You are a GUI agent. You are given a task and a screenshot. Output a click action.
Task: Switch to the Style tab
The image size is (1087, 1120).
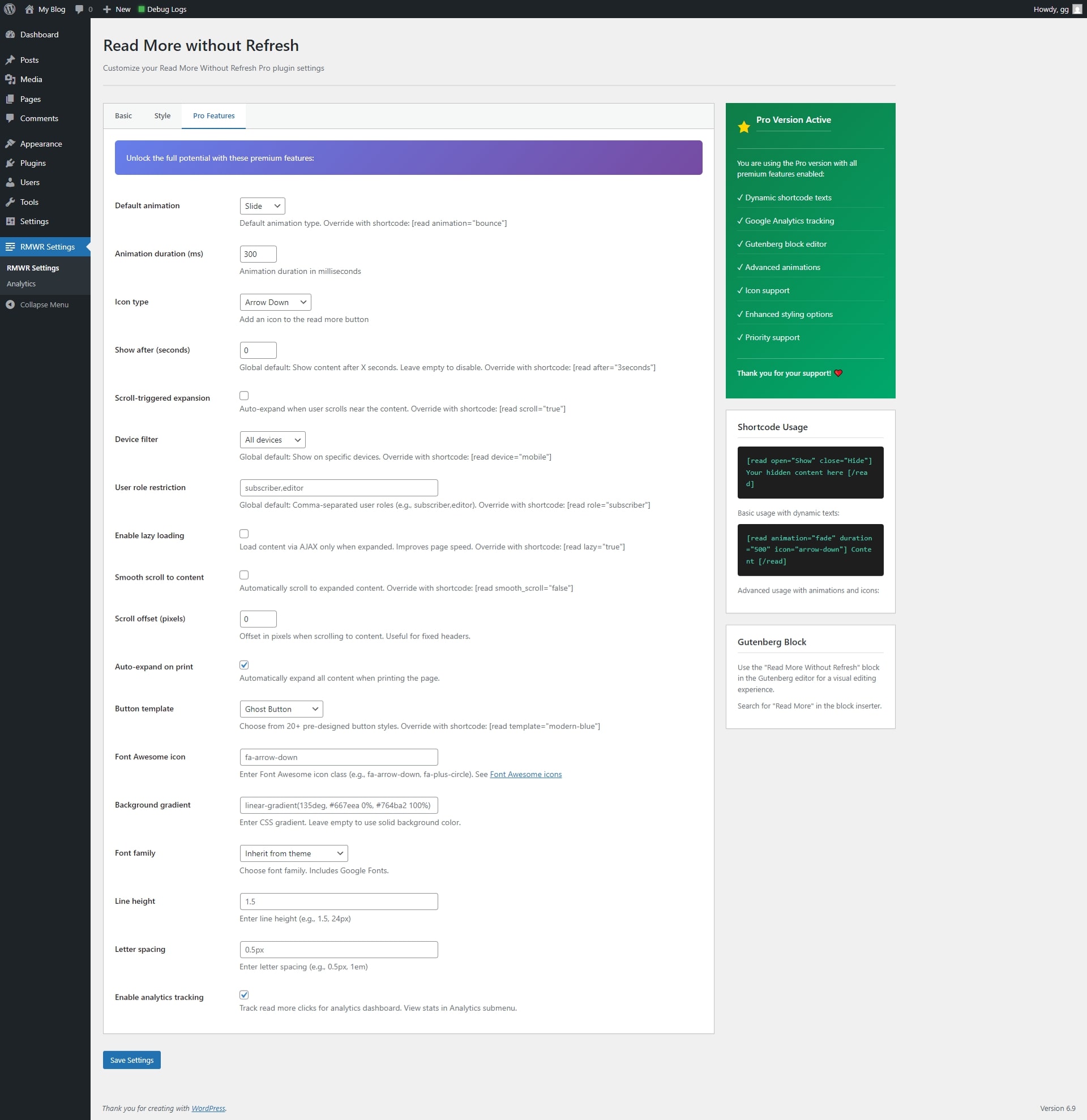click(x=162, y=115)
